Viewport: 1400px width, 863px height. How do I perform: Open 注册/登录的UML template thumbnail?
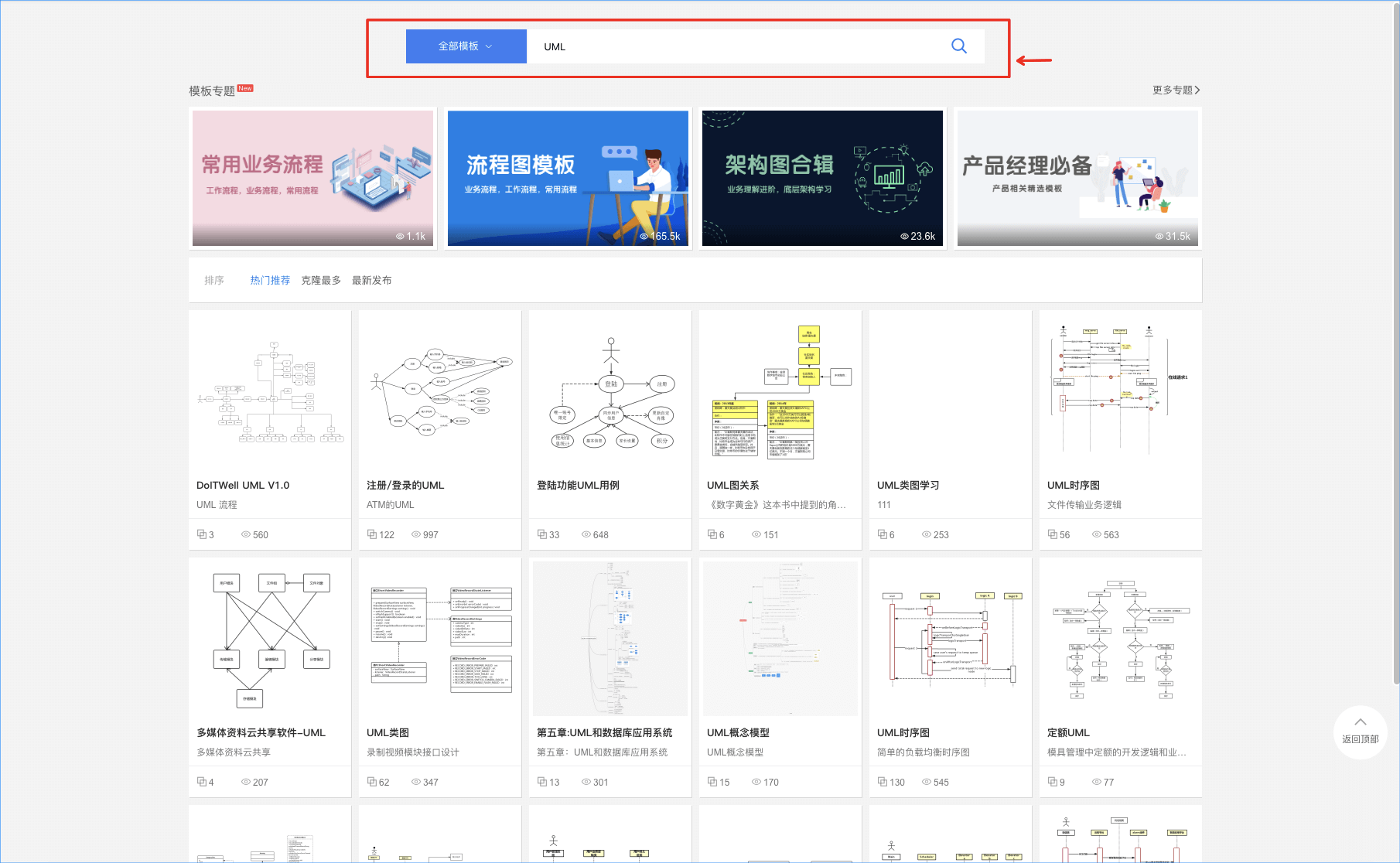440,391
